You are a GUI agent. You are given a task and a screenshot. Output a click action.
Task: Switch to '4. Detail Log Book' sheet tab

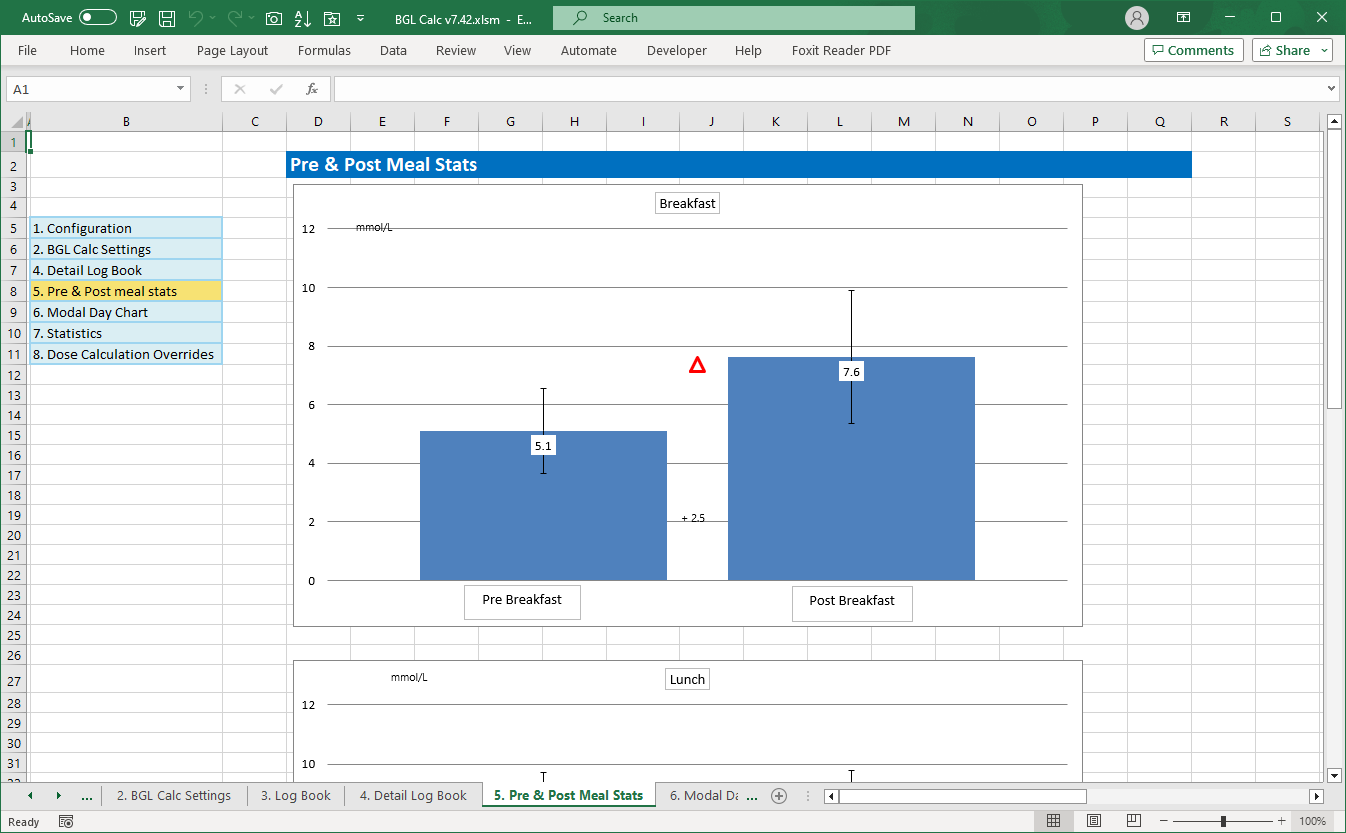click(x=413, y=796)
